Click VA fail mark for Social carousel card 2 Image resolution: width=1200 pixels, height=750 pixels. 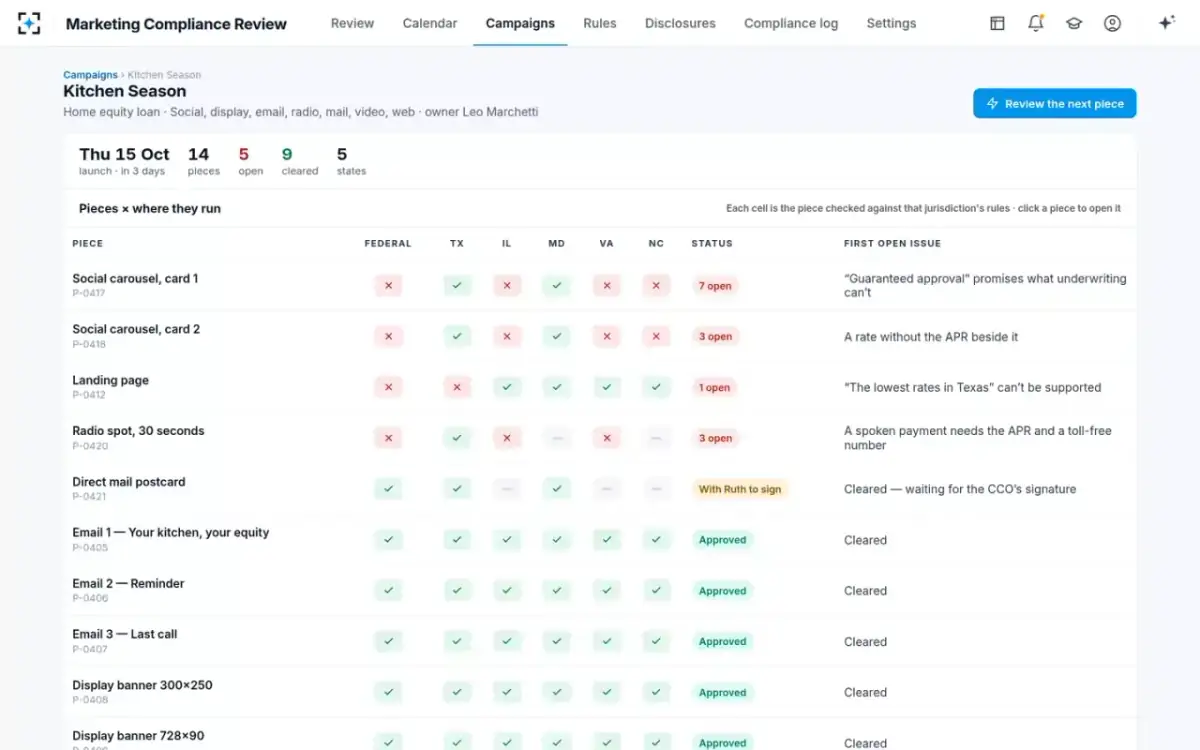606,337
